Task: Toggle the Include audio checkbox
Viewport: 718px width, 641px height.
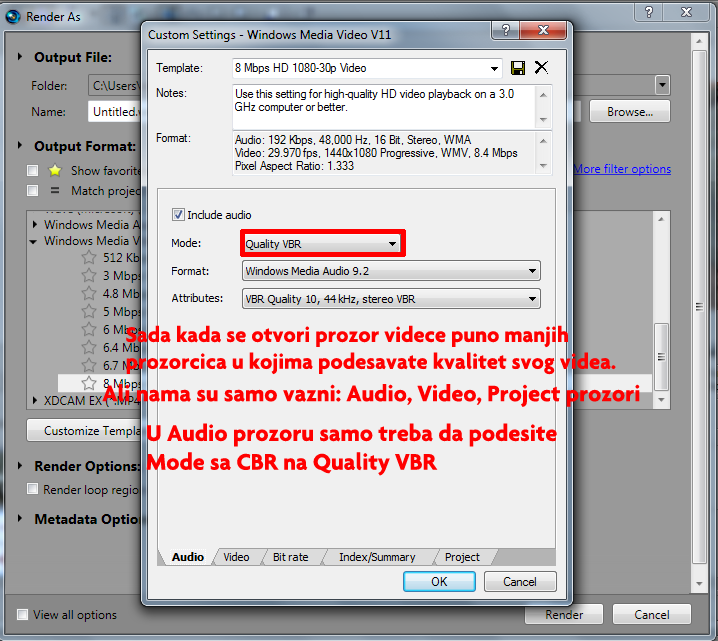Action: [x=178, y=214]
